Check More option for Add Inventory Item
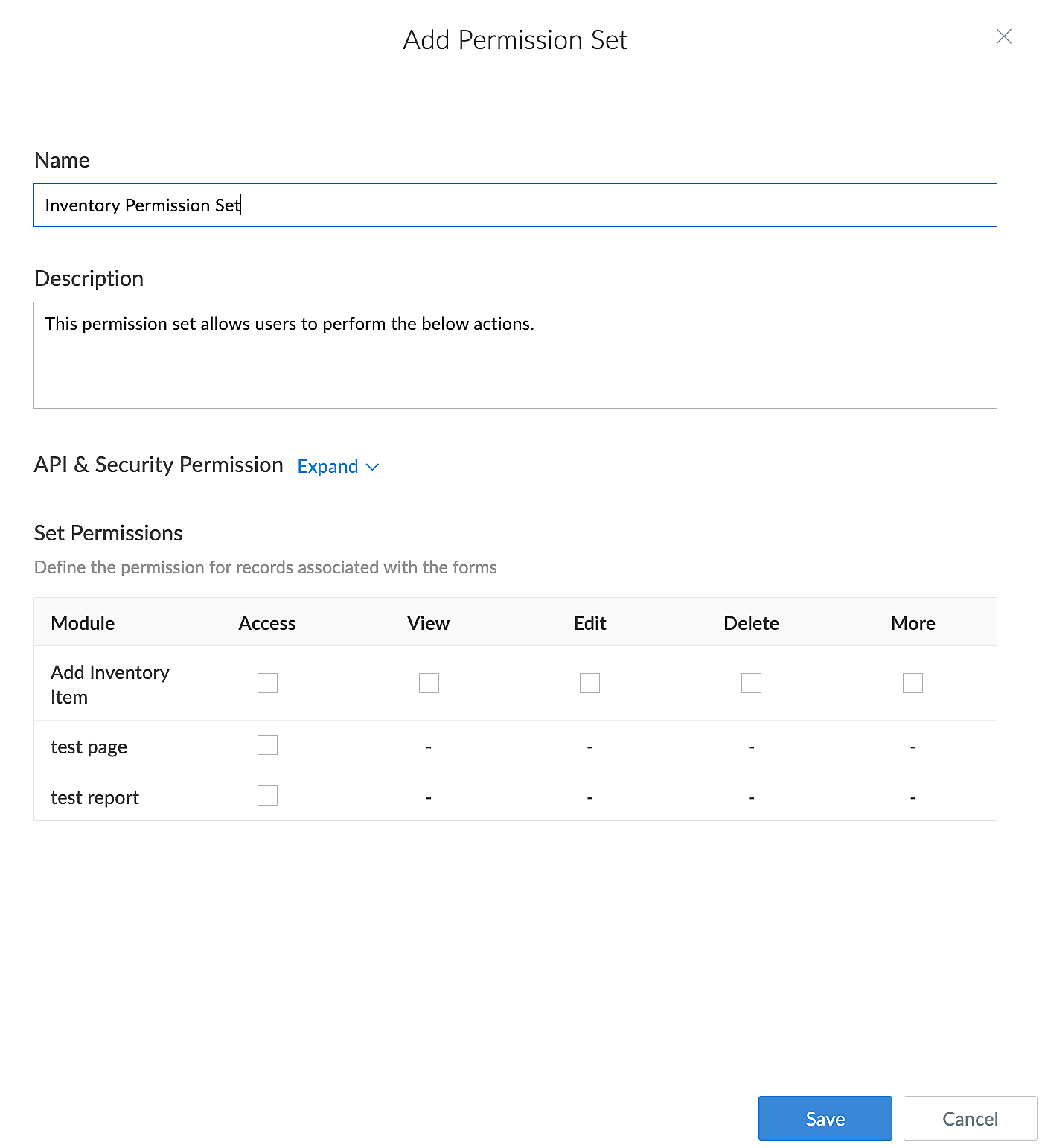The height and width of the screenshot is (1148, 1045). pyautogui.click(x=913, y=683)
